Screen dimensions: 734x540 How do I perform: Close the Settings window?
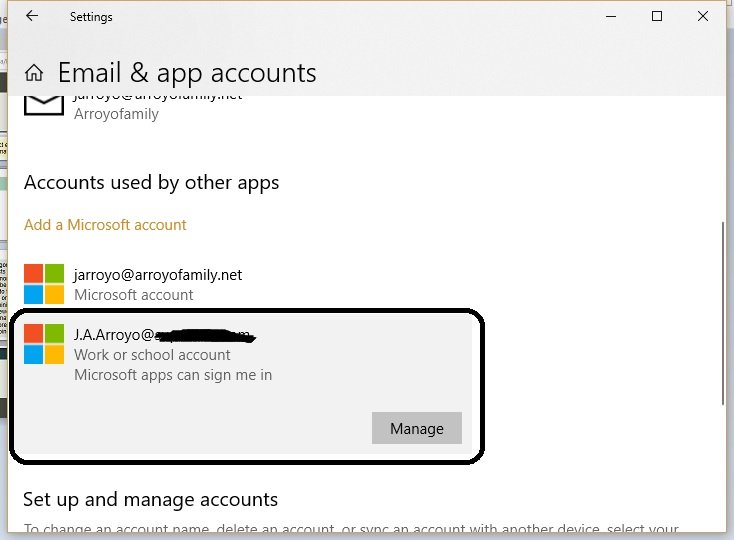(703, 16)
